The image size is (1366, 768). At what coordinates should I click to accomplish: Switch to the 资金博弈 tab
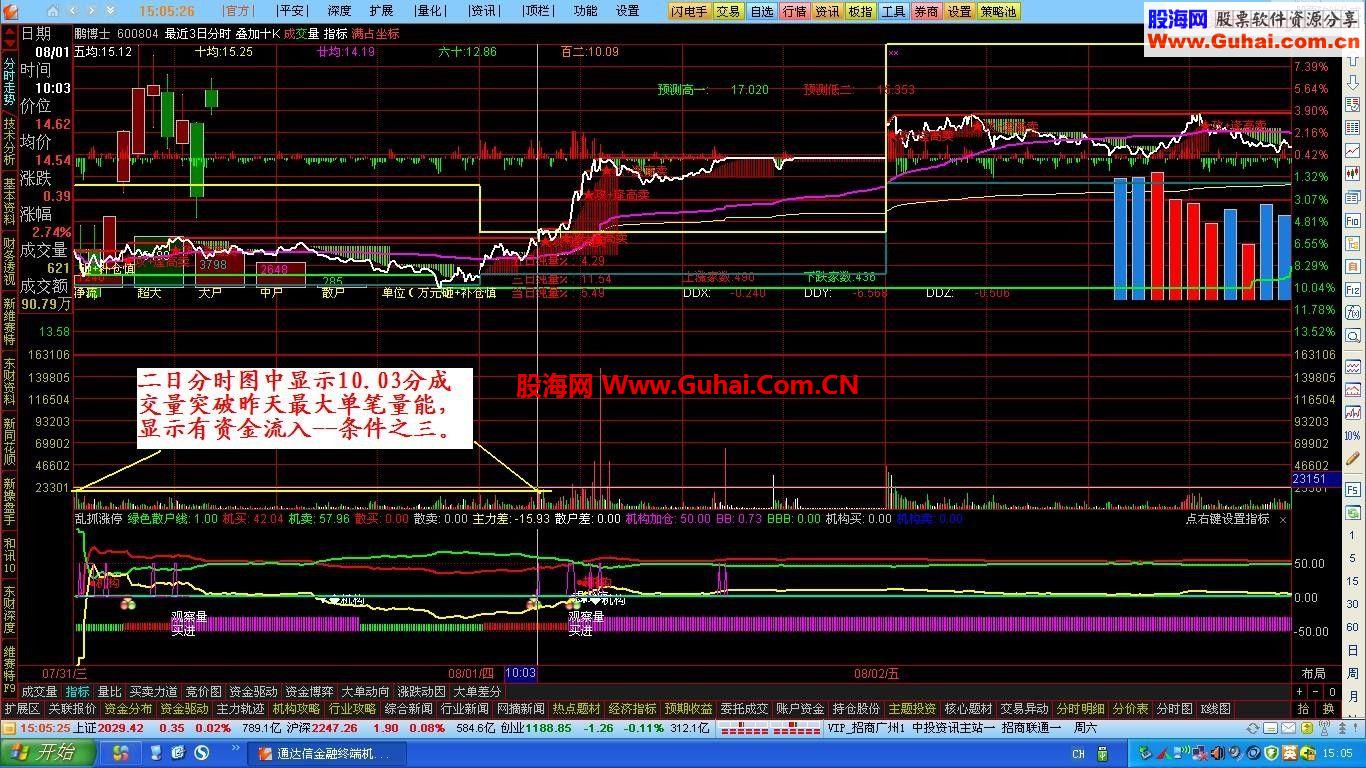(309, 691)
